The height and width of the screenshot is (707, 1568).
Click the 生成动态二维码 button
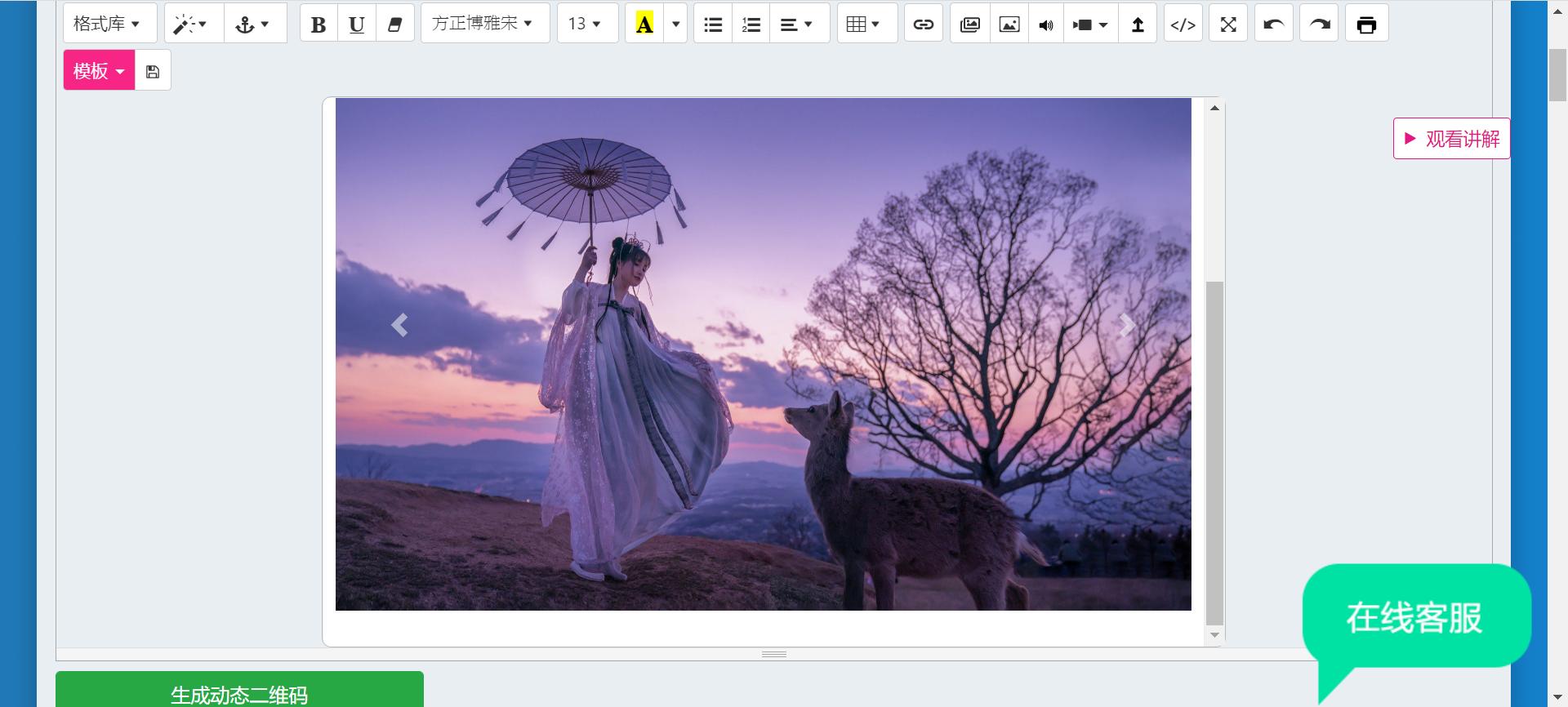click(239, 691)
